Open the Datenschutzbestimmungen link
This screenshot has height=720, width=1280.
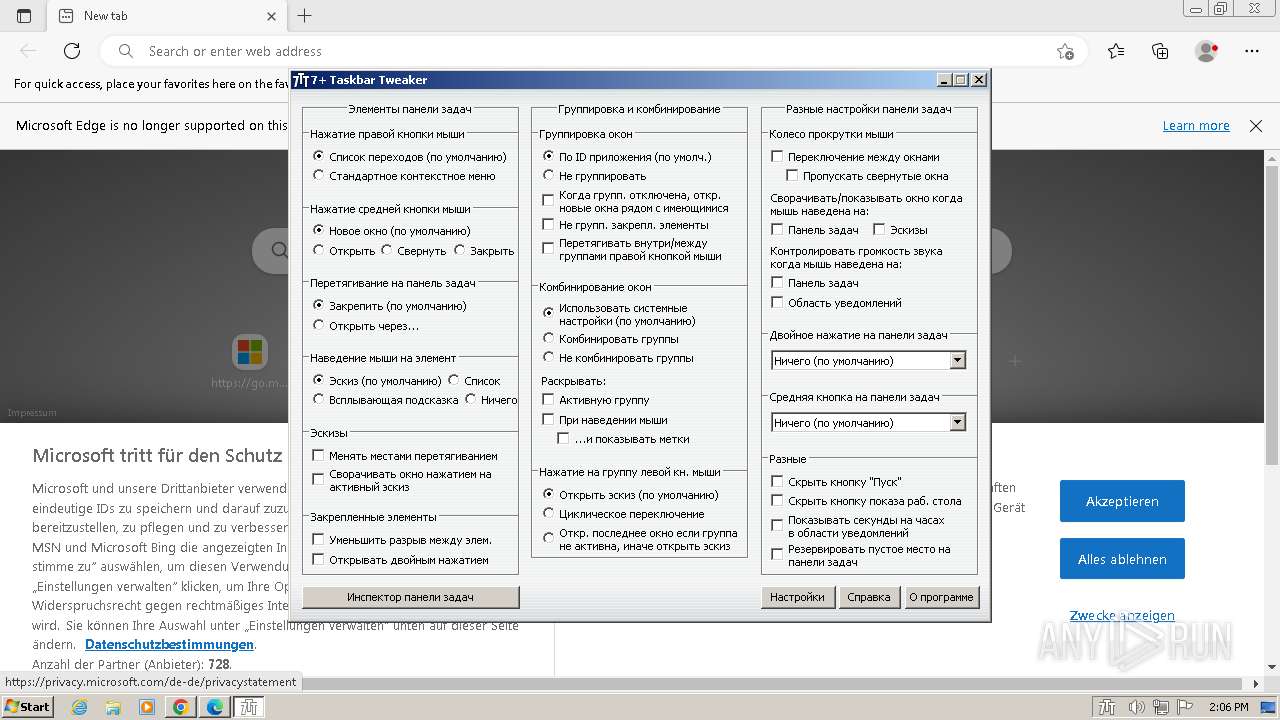pos(169,645)
